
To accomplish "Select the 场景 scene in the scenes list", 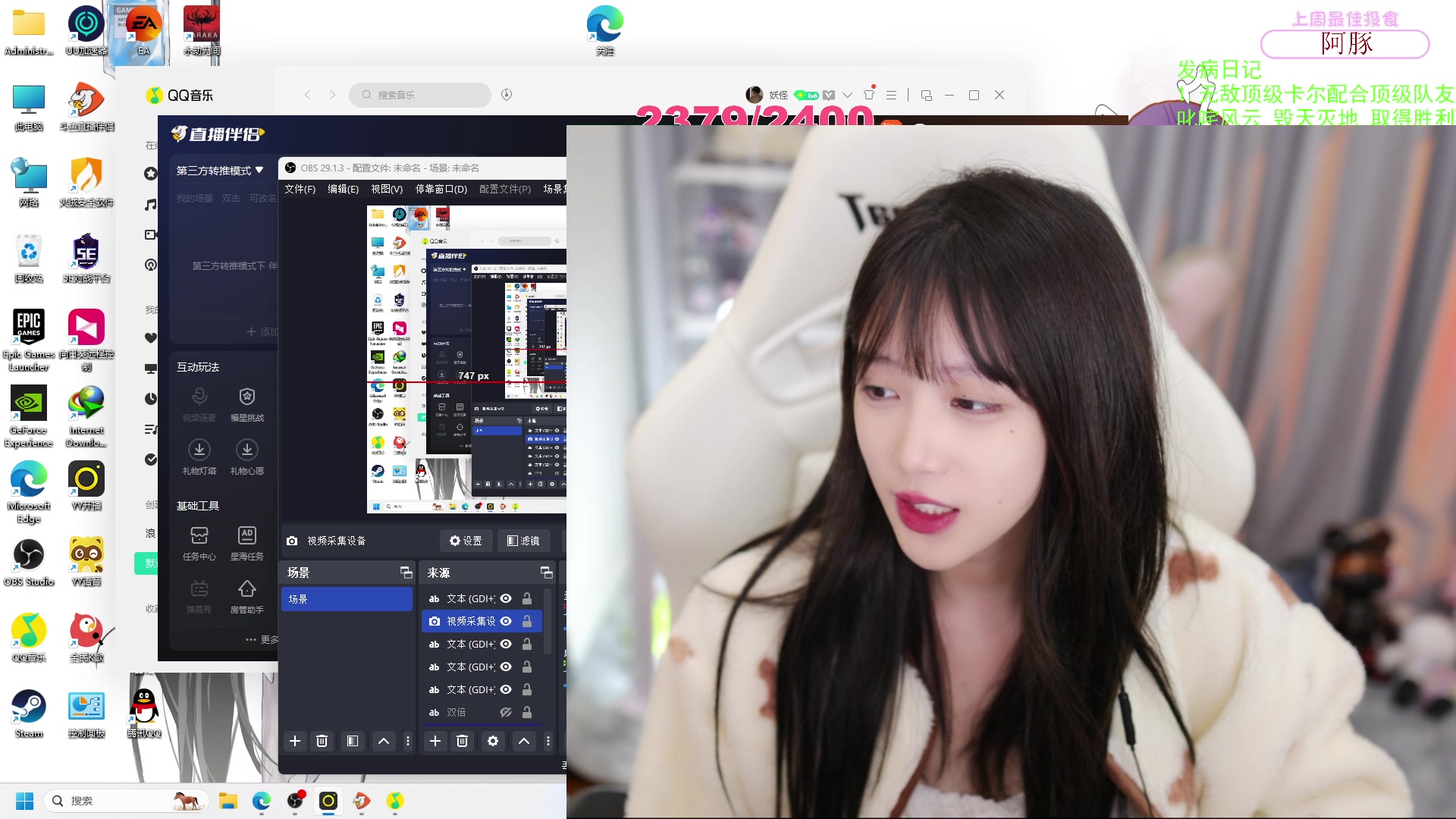I will pyautogui.click(x=347, y=599).
